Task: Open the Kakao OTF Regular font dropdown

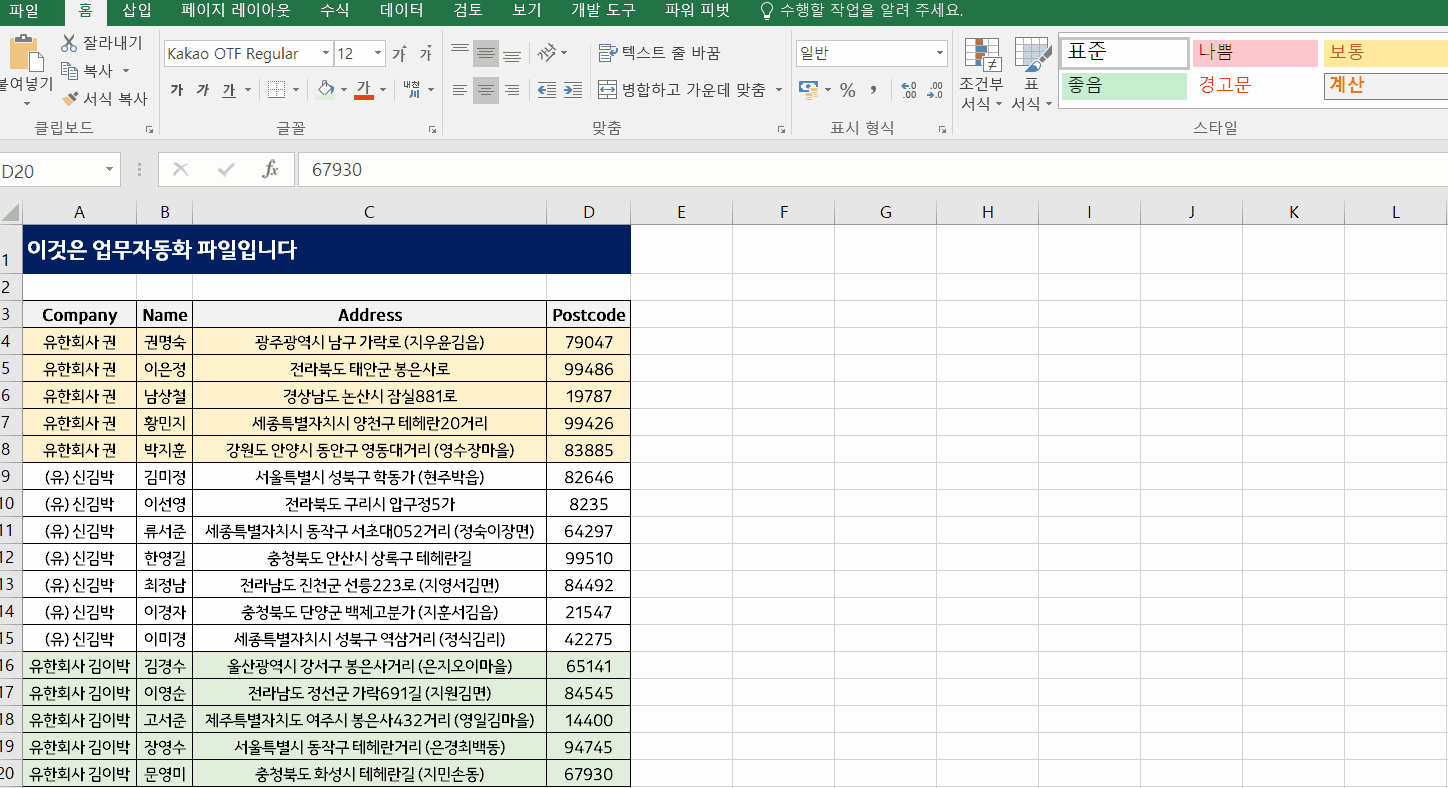Action: (x=326, y=54)
